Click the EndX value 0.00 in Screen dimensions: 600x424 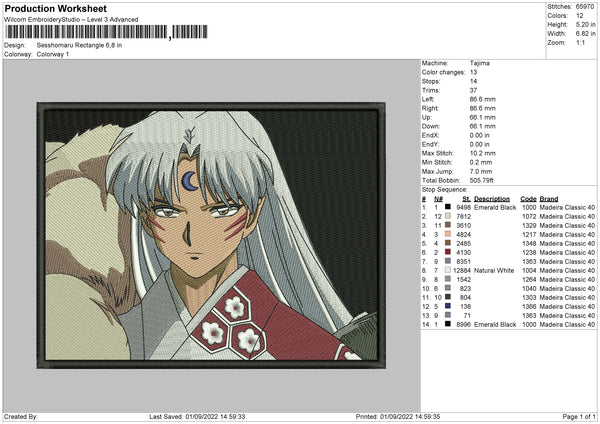tap(479, 135)
